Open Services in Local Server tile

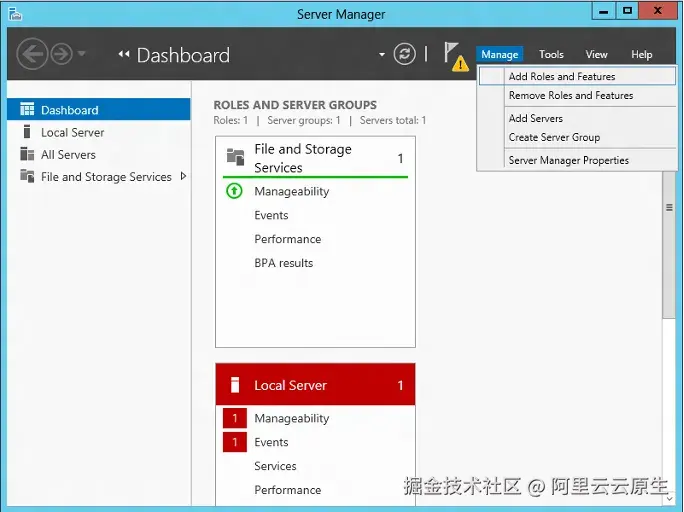coord(275,466)
